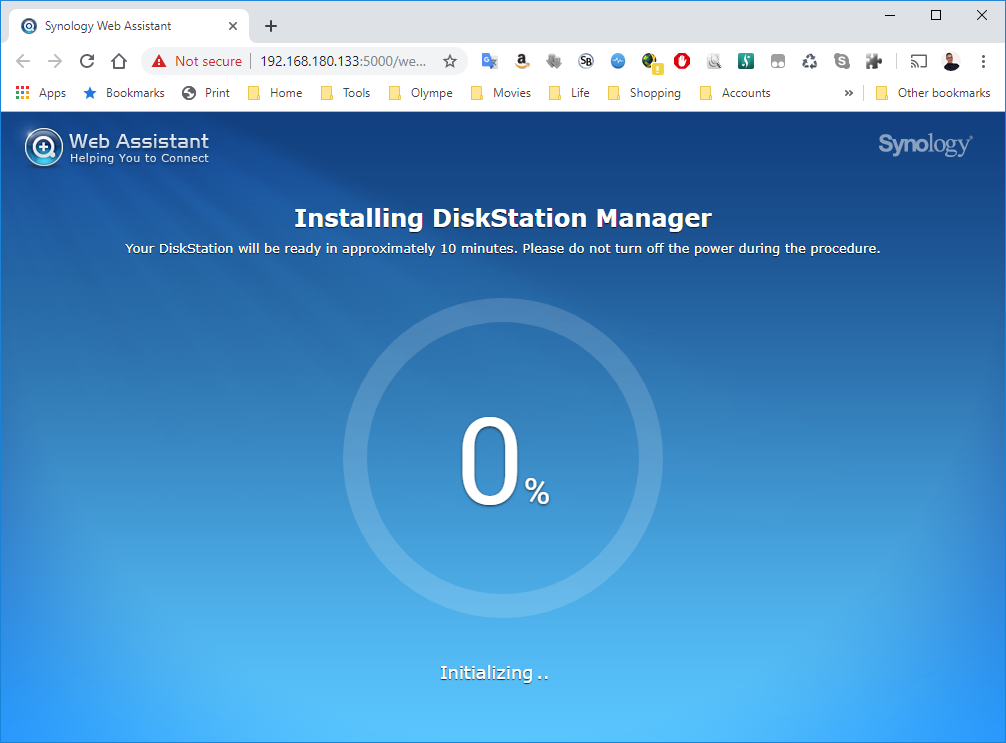Screen dimensions: 1006x743
Task: Click the gray binocular-eyes extension icon
Action: (778, 61)
